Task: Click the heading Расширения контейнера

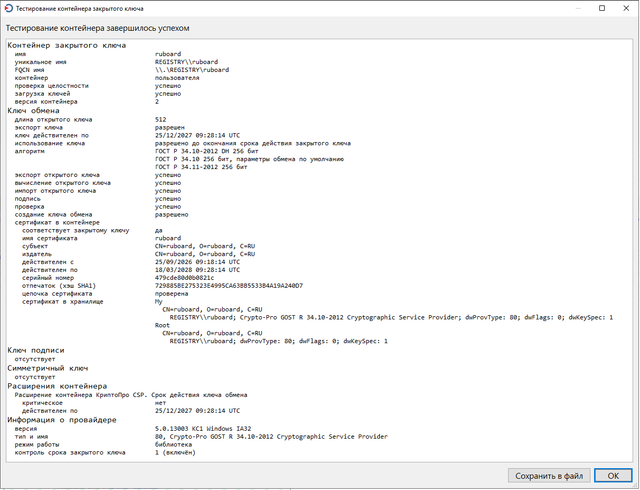Action: [x=57, y=386]
